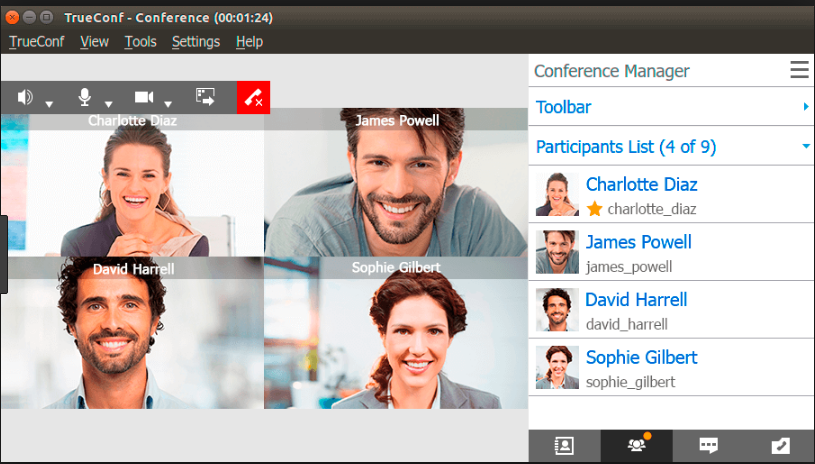Image resolution: width=815 pixels, height=464 pixels.
Task: Expand the Toolbar section
Action: 671,107
